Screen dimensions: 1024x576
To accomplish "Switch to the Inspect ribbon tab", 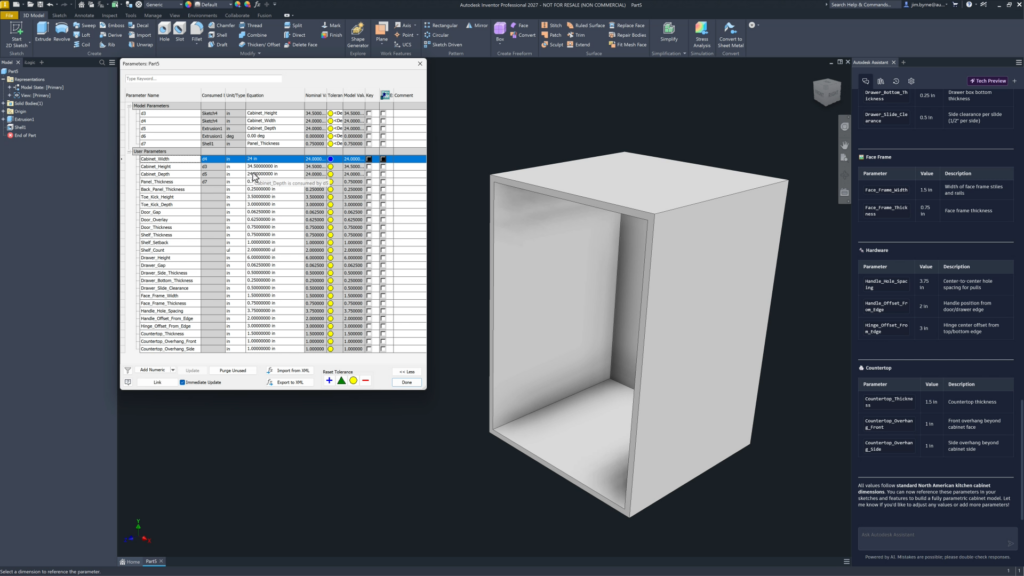I will 109,15.
